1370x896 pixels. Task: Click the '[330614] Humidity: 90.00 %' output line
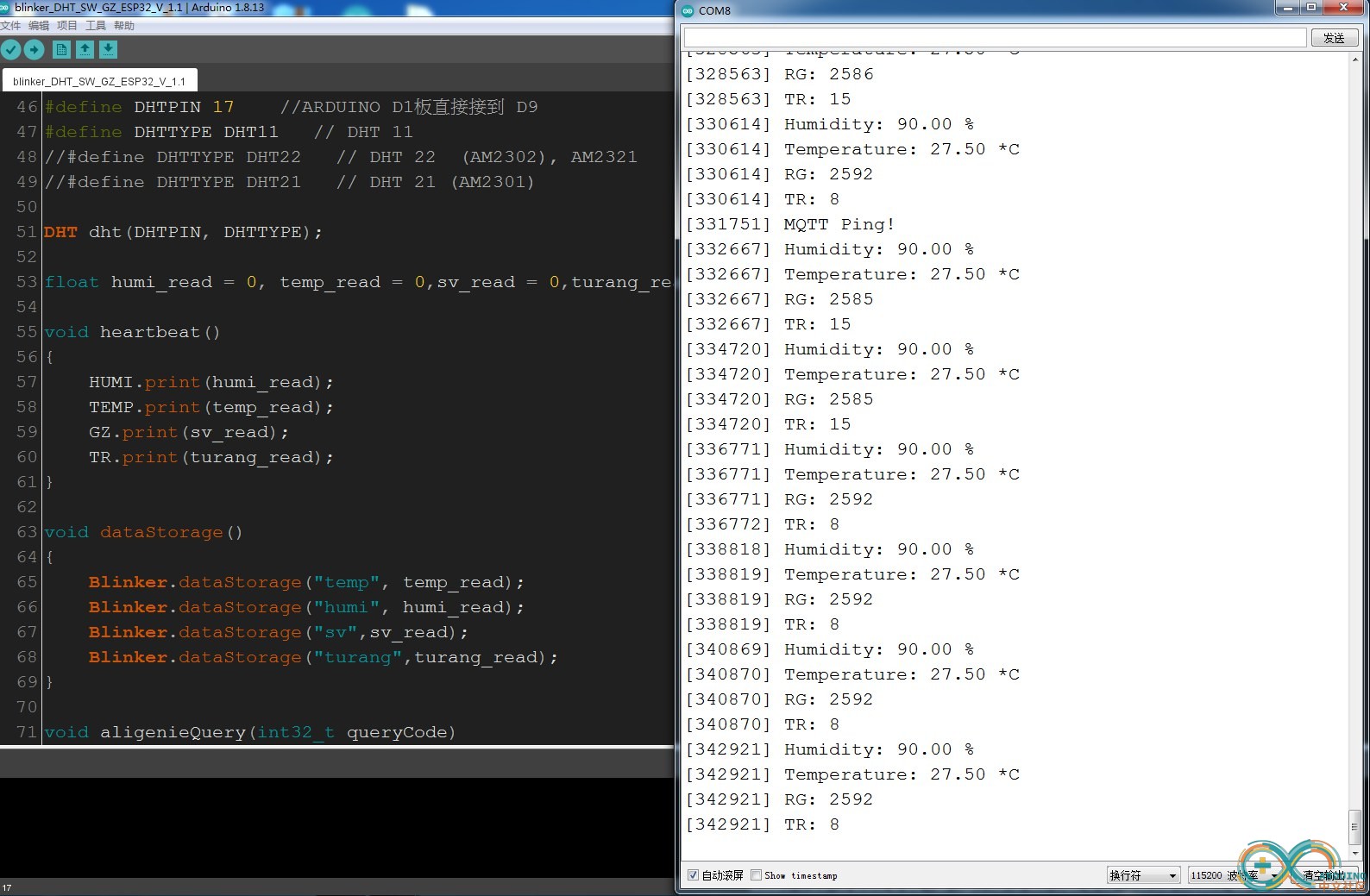tap(829, 124)
